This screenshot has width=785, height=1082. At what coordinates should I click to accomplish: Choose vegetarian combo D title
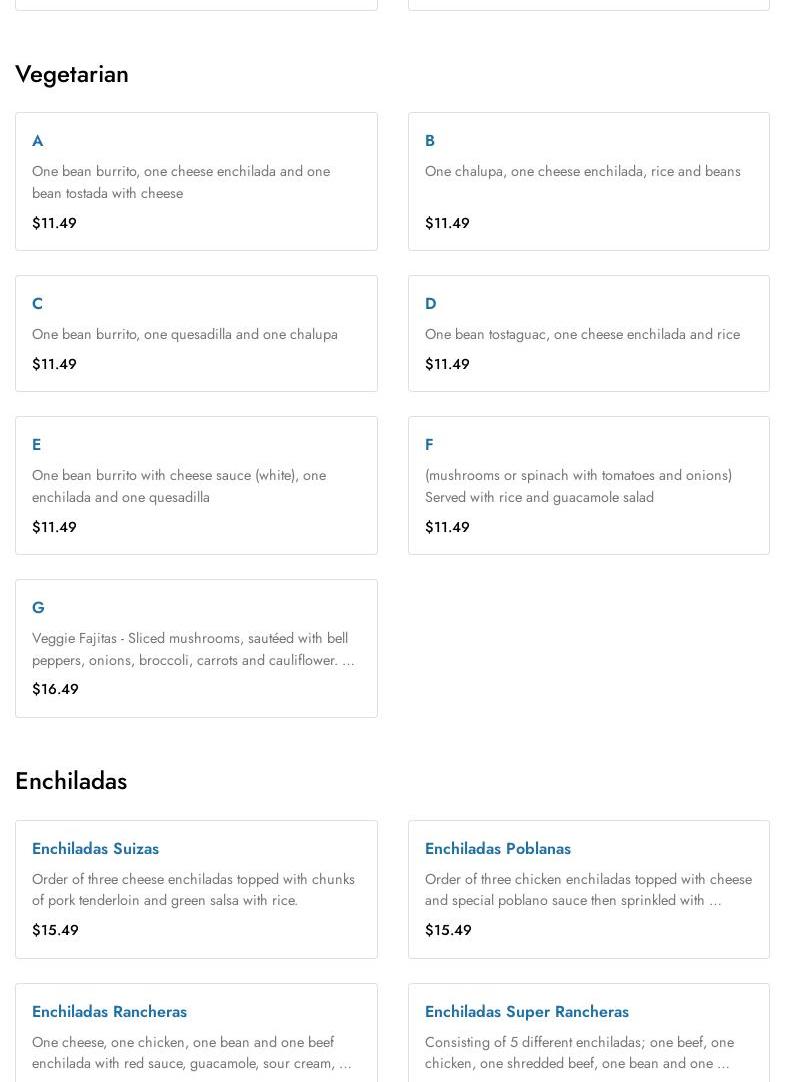click(x=431, y=304)
